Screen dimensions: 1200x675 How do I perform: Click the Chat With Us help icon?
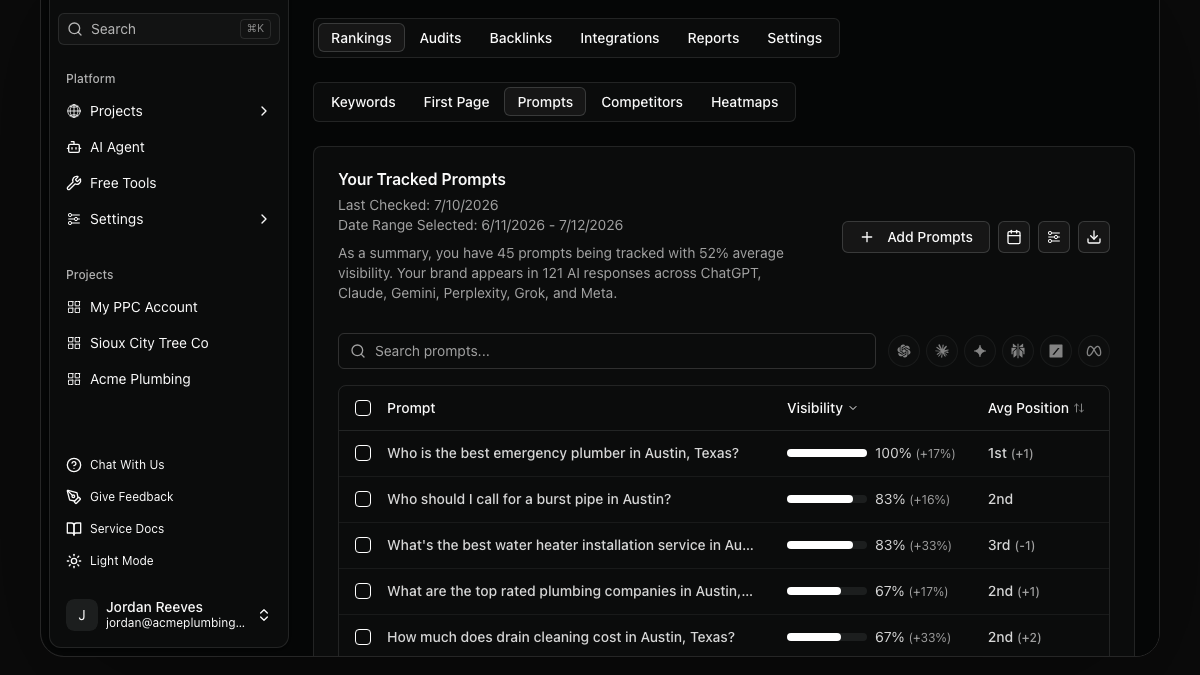click(x=74, y=465)
